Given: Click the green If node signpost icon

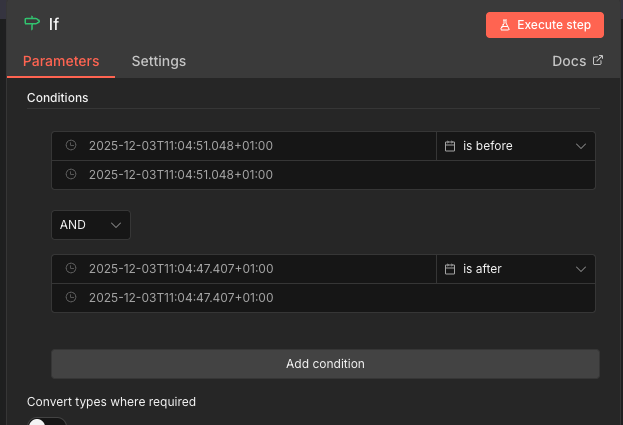Looking at the screenshot, I should click(x=32, y=23).
